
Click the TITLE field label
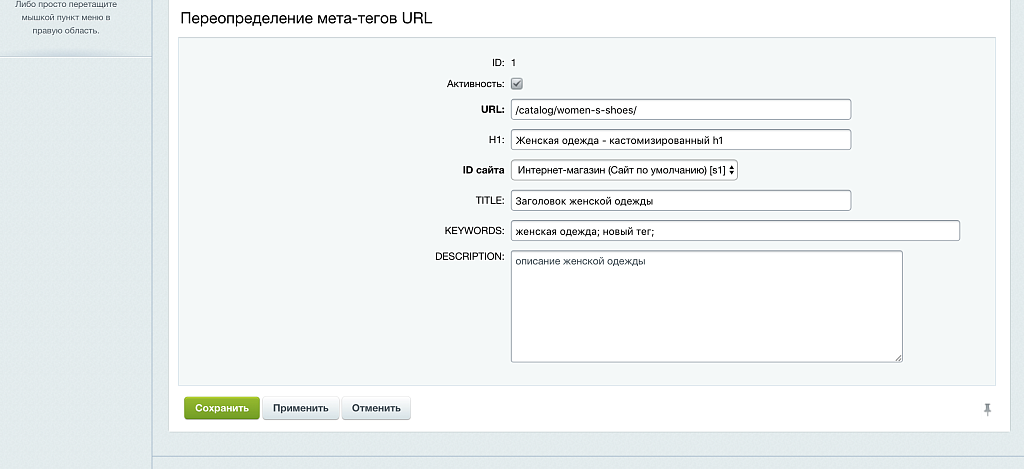[x=488, y=200]
